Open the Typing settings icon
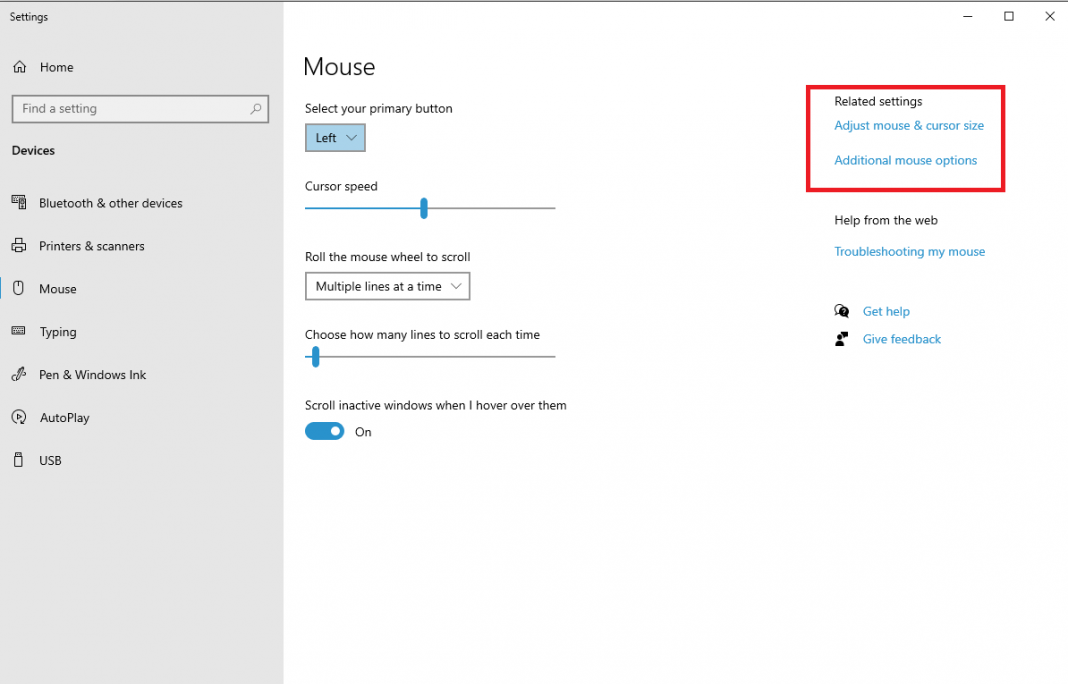The image size is (1068, 684). coord(19,331)
